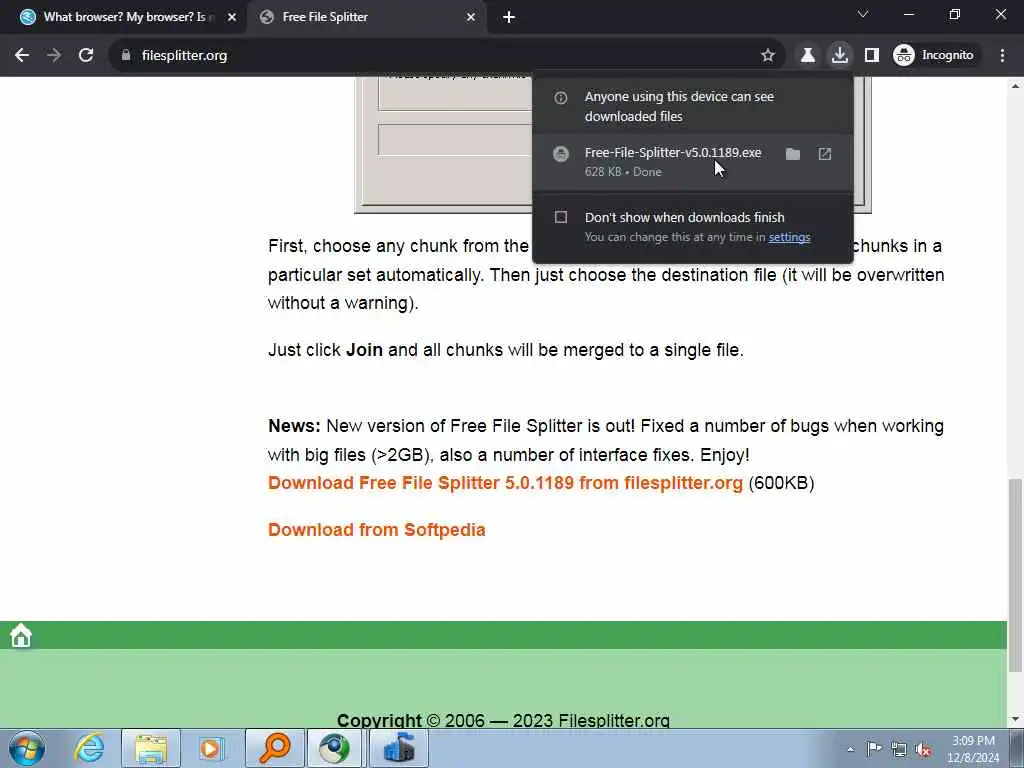Close the 'What browser?' tab
The image size is (1024, 768).
coord(232,18)
